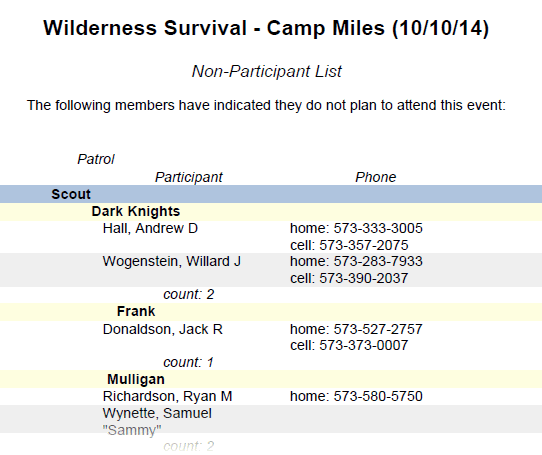Select the Frank patrol row
The width and height of the screenshot is (542, 455).
pyautogui.click(x=271, y=312)
